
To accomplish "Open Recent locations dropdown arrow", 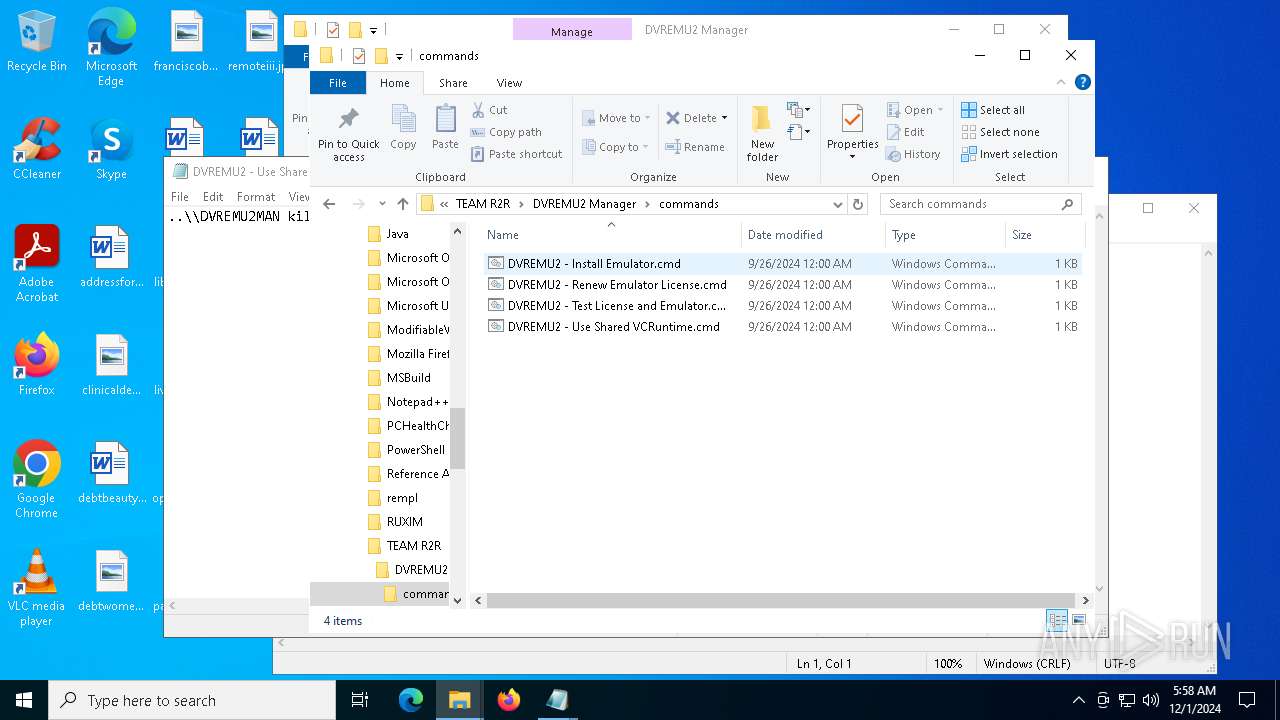I will [x=382, y=204].
